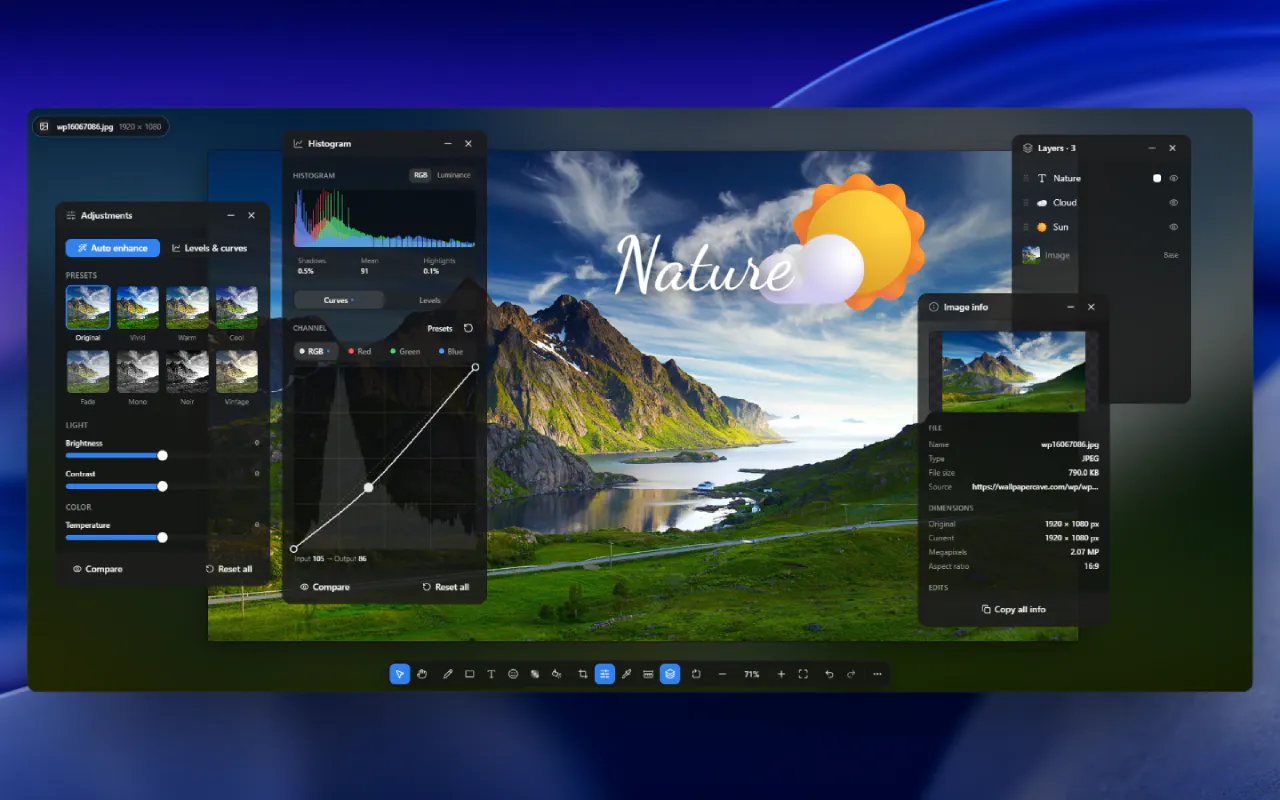The width and height of the screenshot is (1280, 800).
Task: Open the curve Presets menu
Action: 440,328
